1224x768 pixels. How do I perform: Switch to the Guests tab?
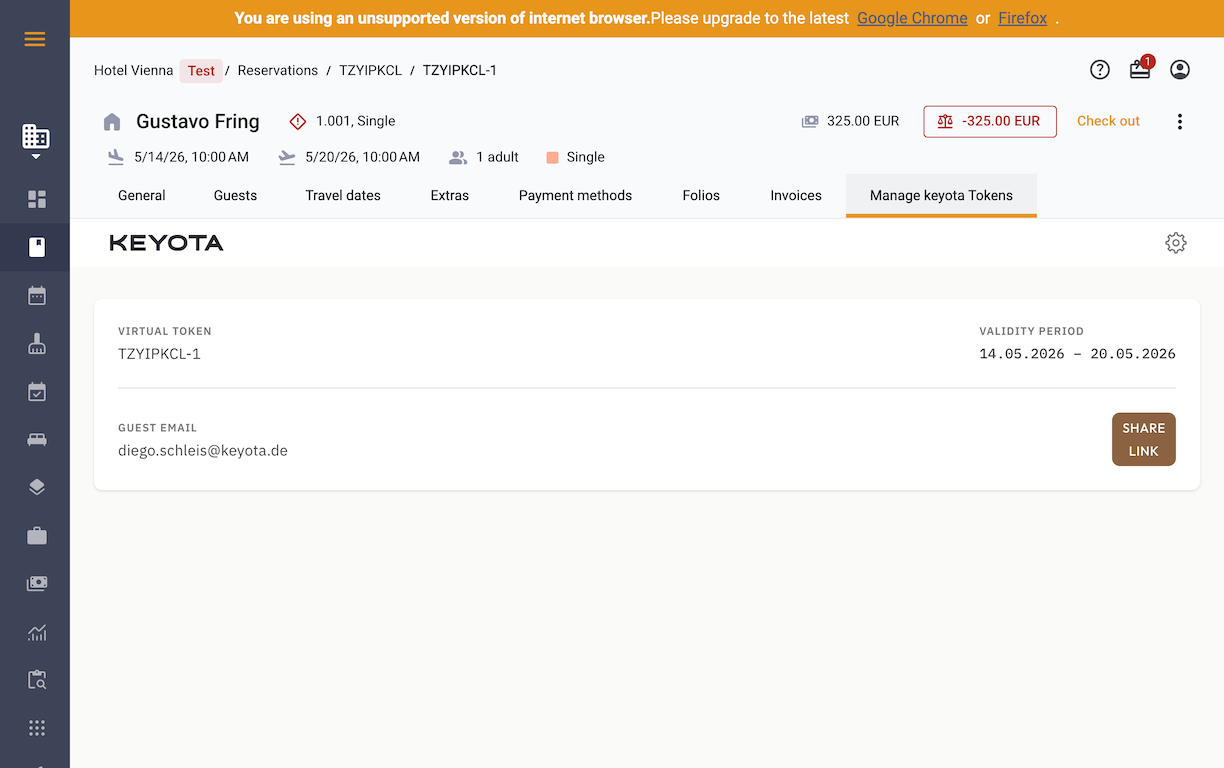pos(235,195)
